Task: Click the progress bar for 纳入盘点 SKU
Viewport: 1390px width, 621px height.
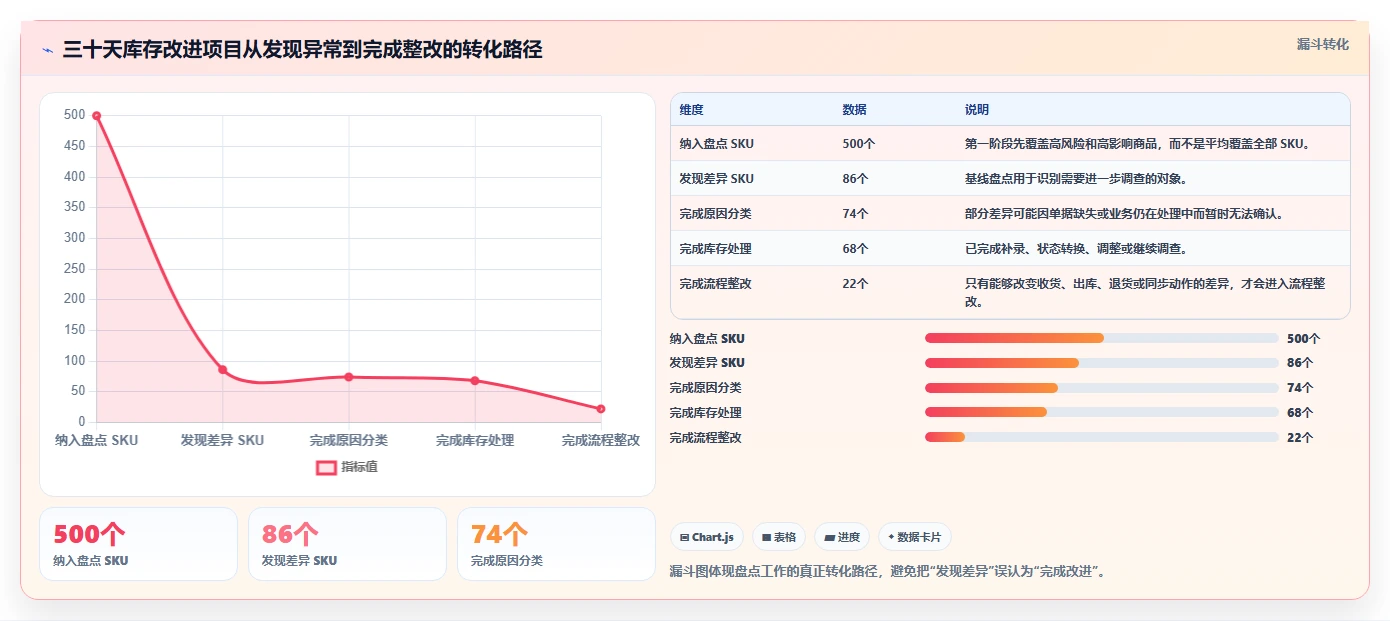Action: [1102, 338]
